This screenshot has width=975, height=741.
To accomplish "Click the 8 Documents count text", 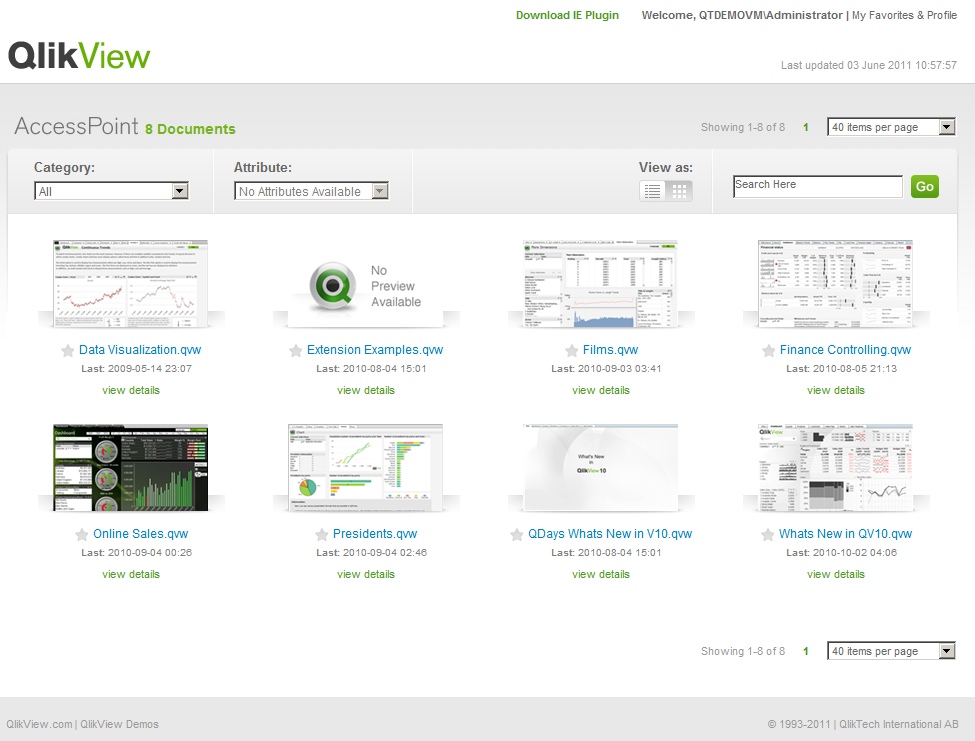I will click(190, 129).
